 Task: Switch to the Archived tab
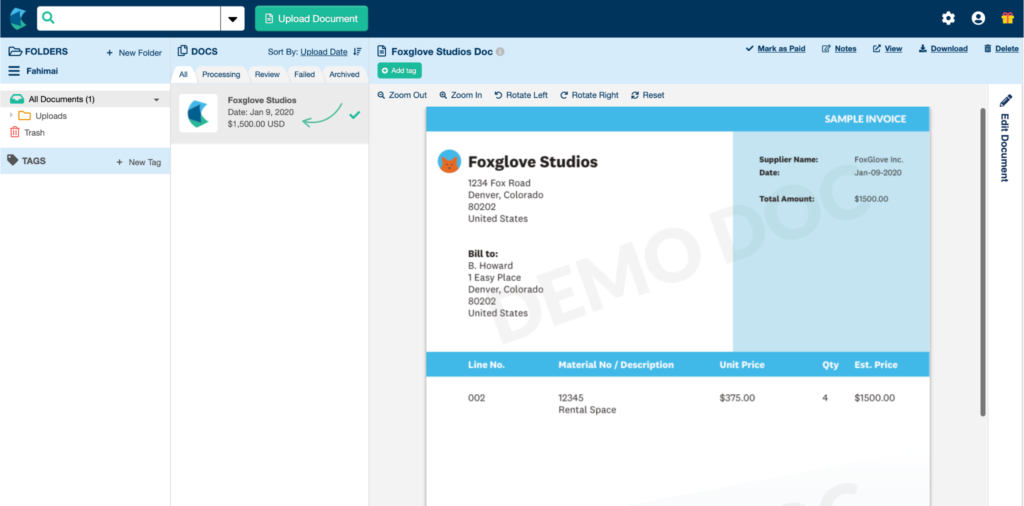point(344,74)
